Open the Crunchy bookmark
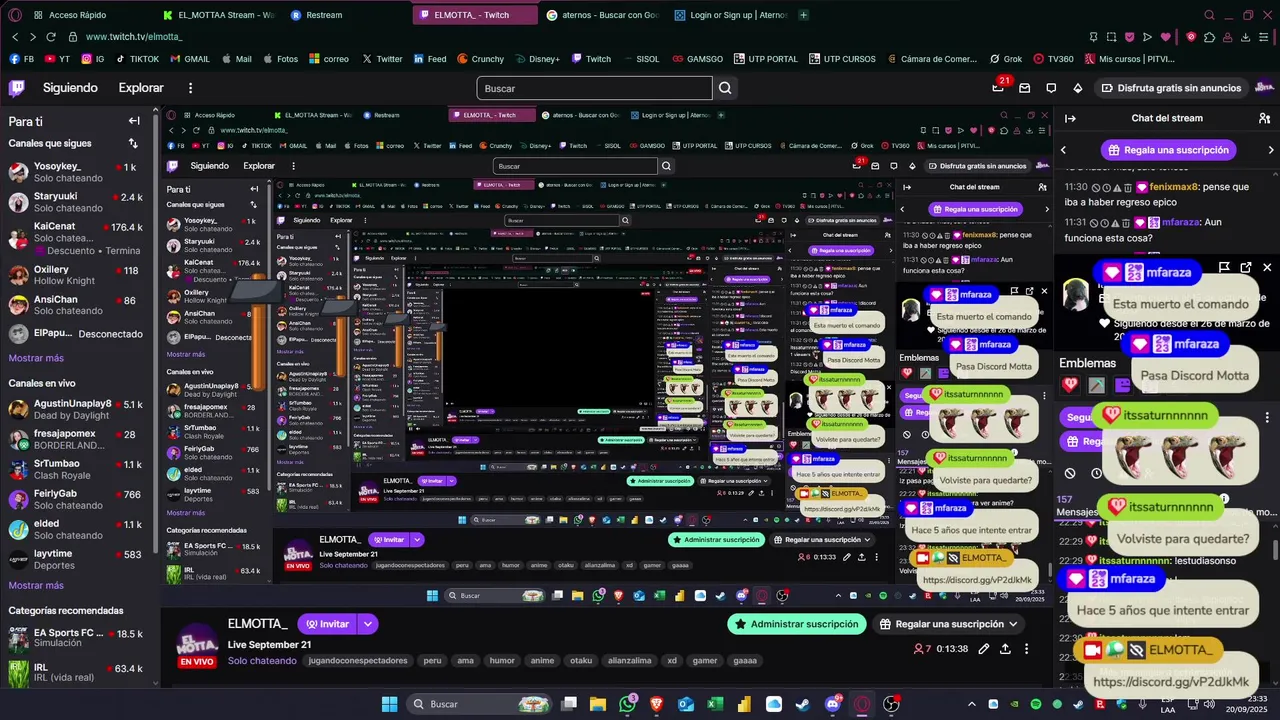This screenshot has width=1280, height=720. [x=479, y=59]
